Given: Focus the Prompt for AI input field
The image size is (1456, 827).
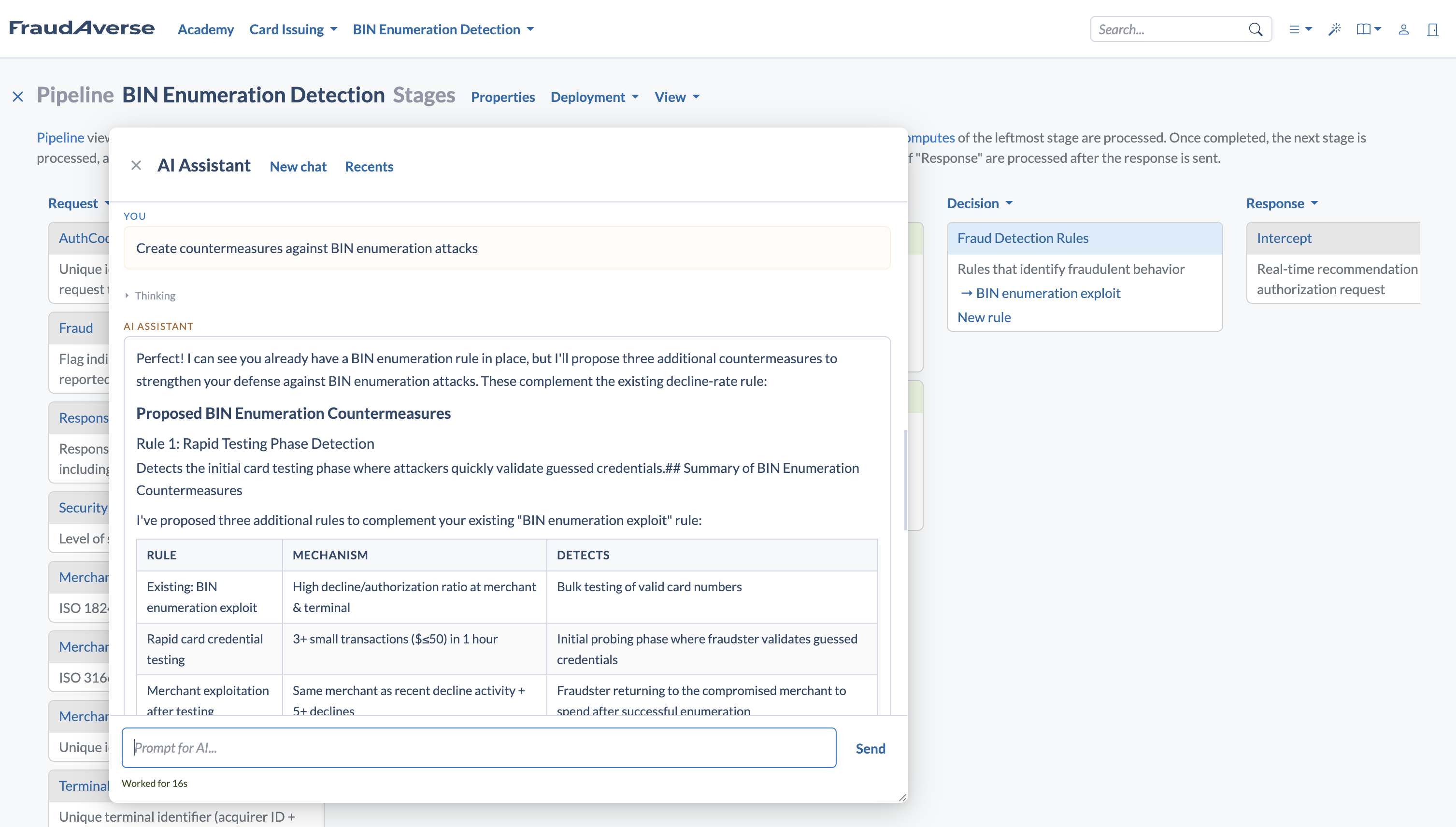Looking at the screenshot, I should click(479, 747).
